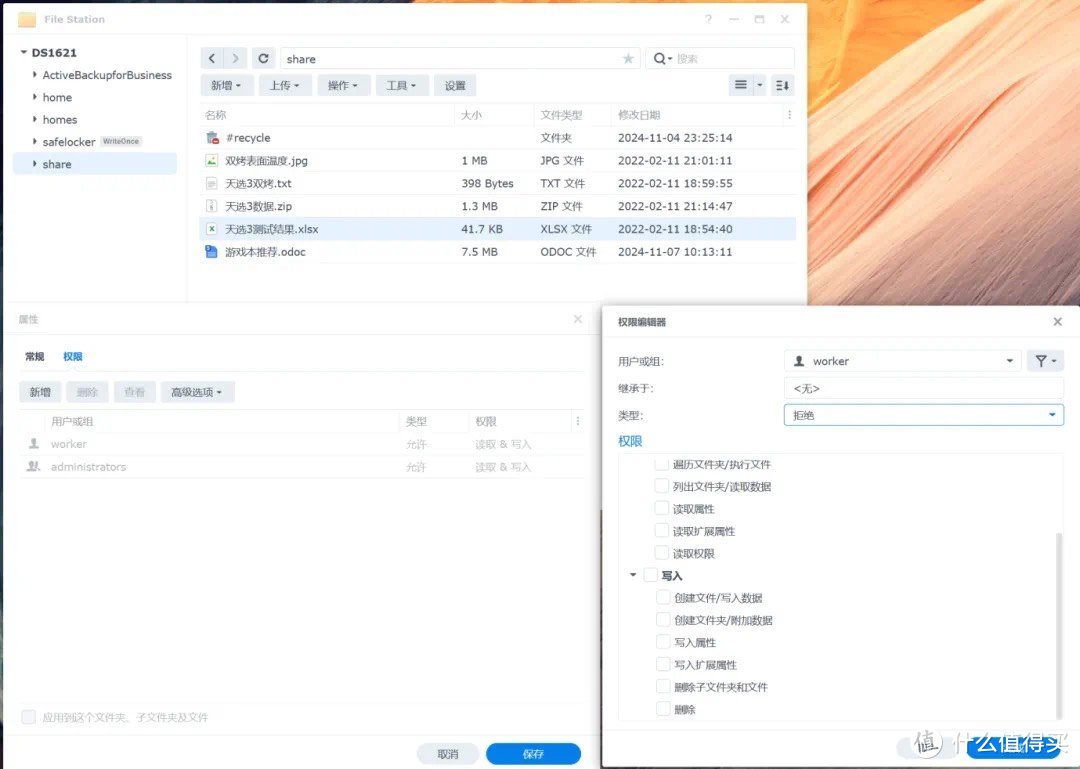Click the 新增 button in permissions panel
This screenshot has height=769, width=1080.
coord(40,392)
